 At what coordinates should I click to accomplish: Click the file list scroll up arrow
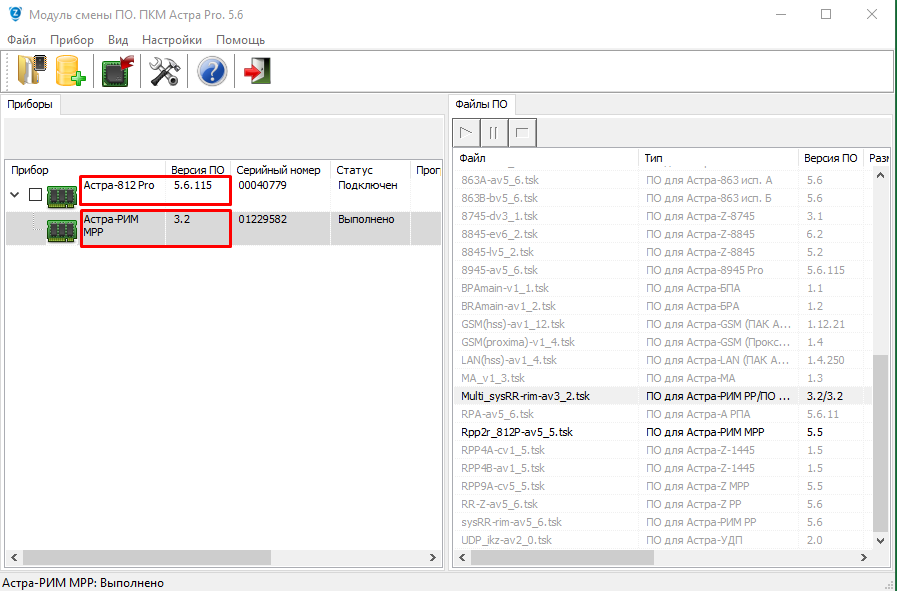881,176
